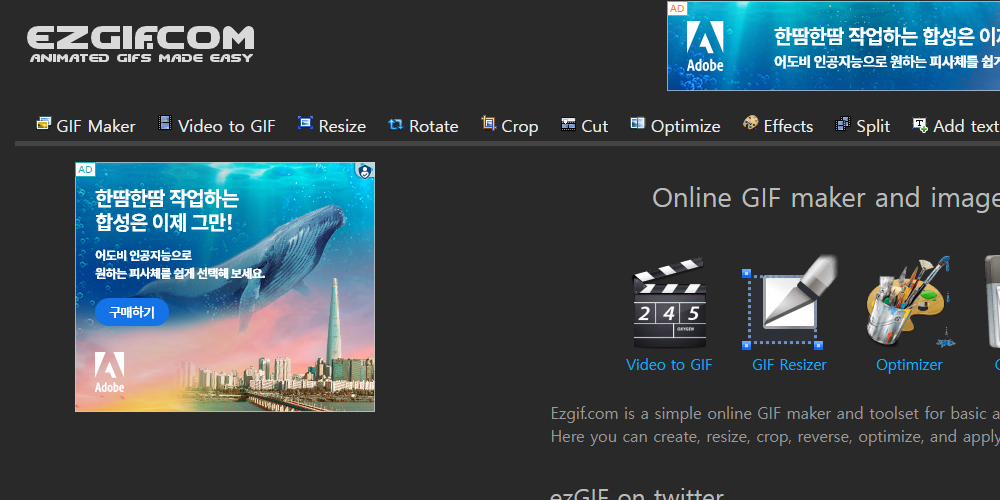Click the AD label on the top banner
The width and height of the screenshot is (1000, 500).
[677, 8]
